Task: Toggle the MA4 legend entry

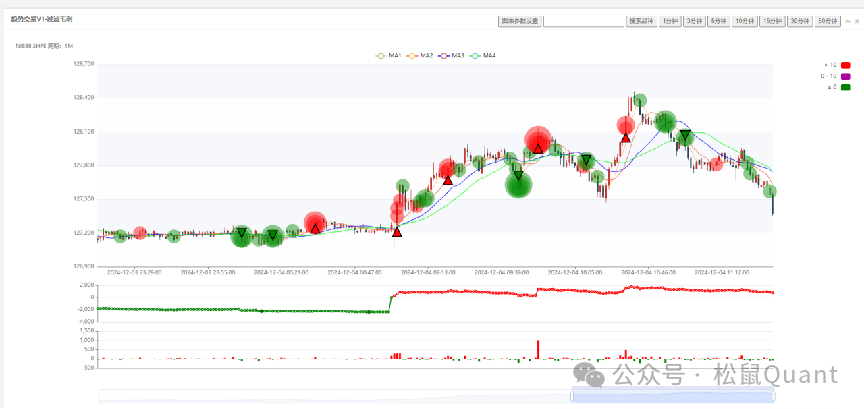Action: [x=482, y=56]
